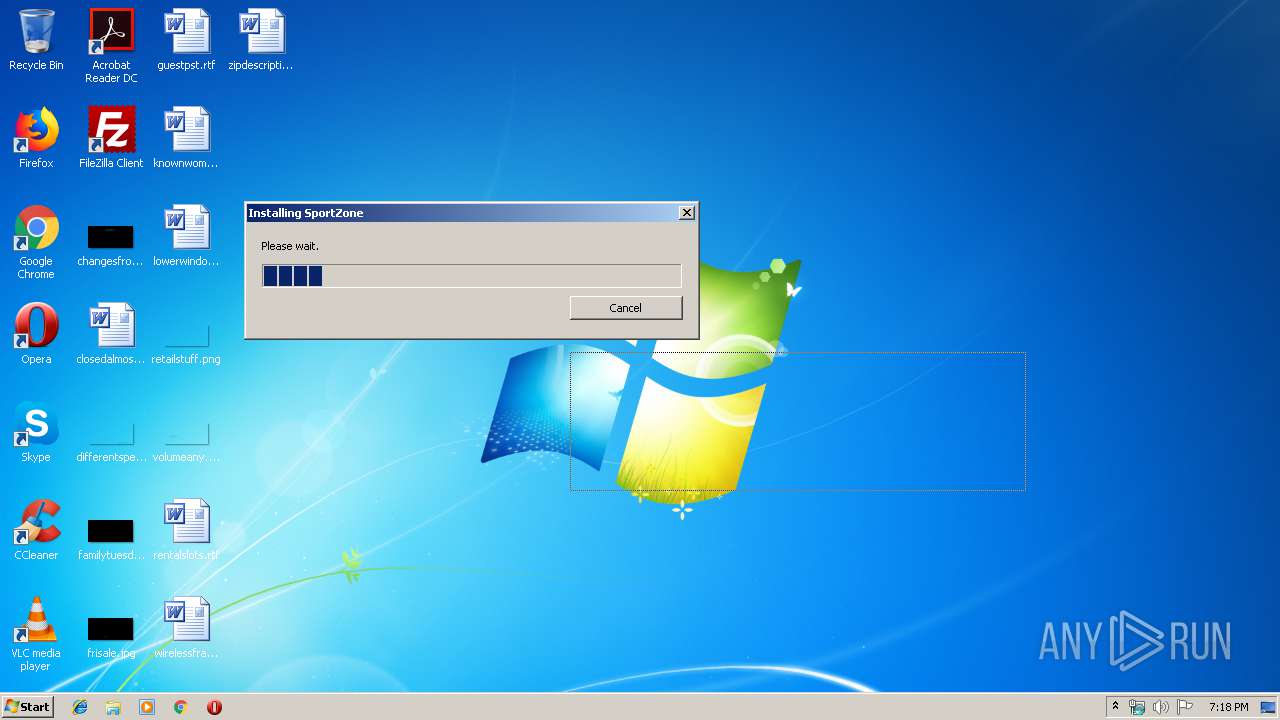Open the Start menu
Image resolution: width=1280 pixels, height=720 pixels.
(x=27, y=707)
